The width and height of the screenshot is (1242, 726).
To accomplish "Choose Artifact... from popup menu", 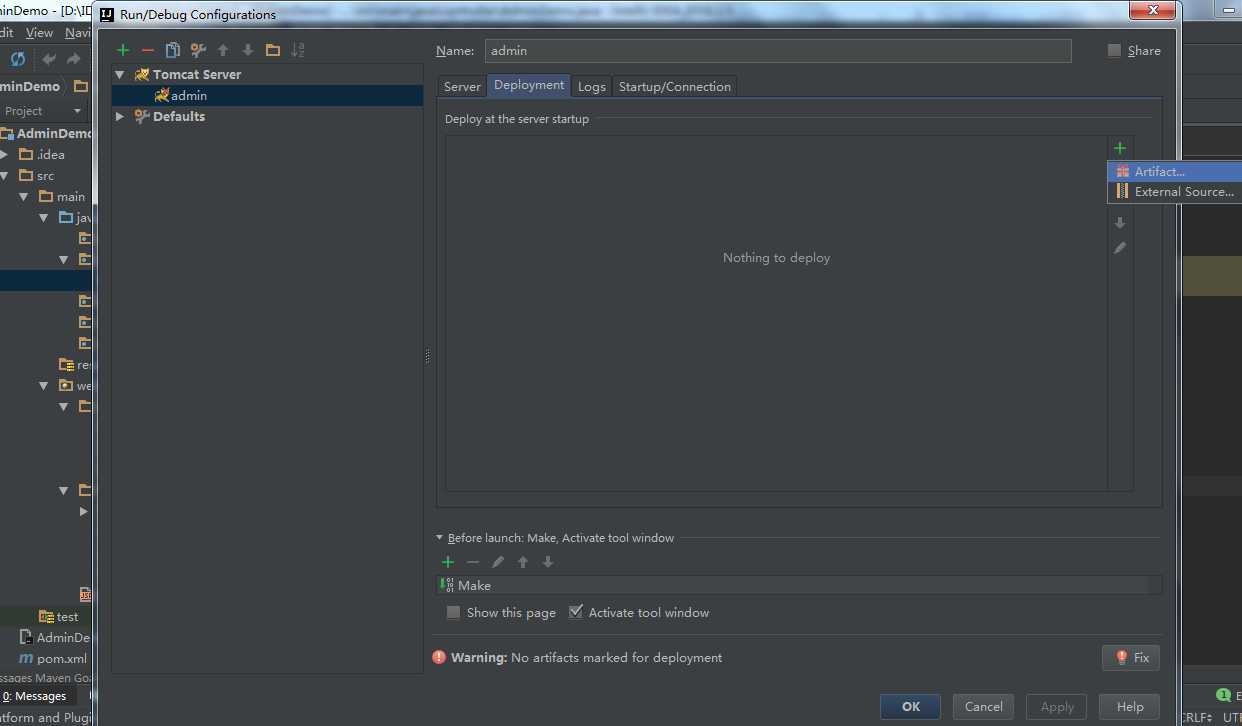I will [x=1174, y=171].
